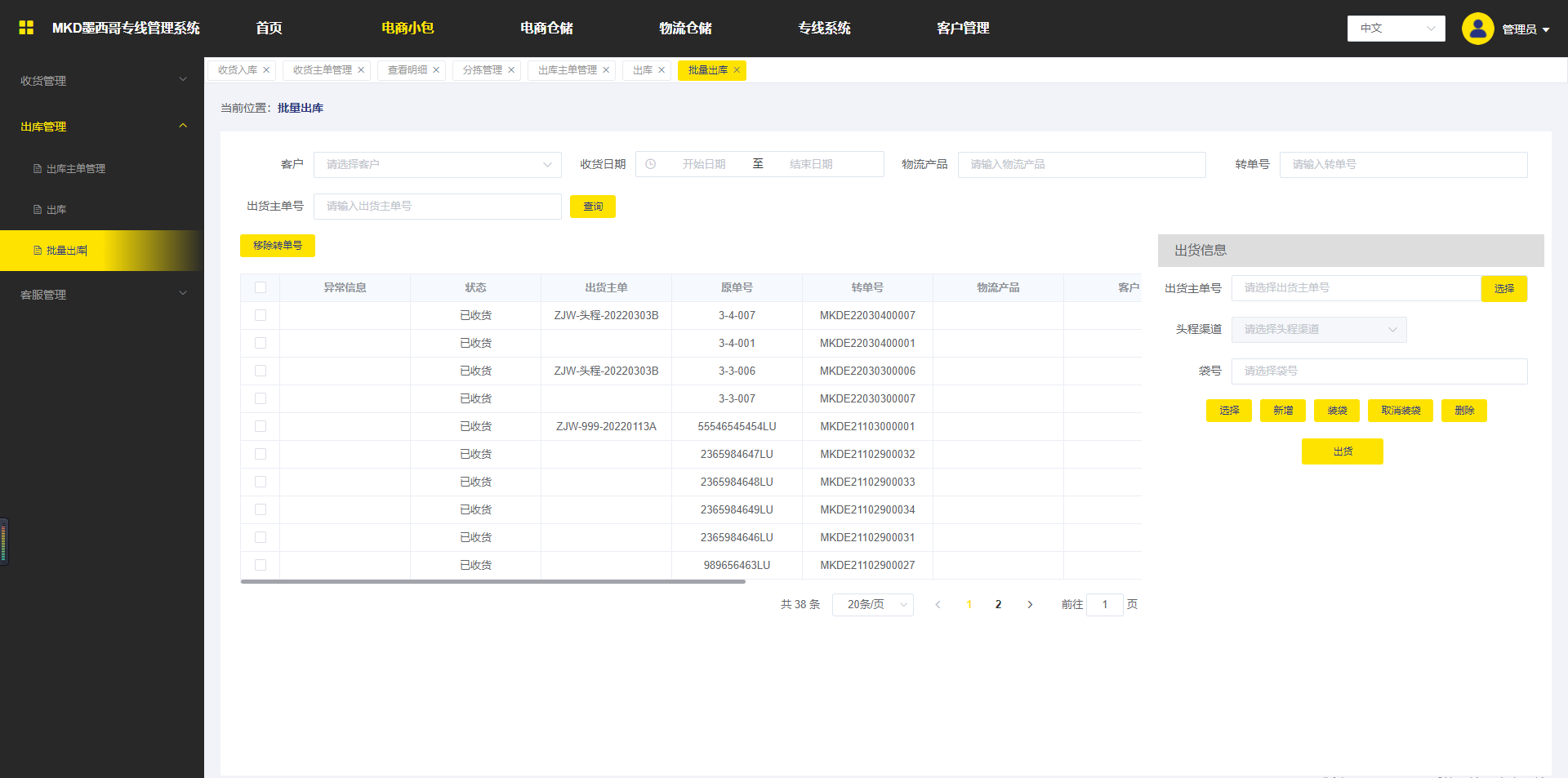Image resolution: width=1568 pixels, height=778 pixels.
Task: Click the 查询 search button
Action: [x=593, y=207]
